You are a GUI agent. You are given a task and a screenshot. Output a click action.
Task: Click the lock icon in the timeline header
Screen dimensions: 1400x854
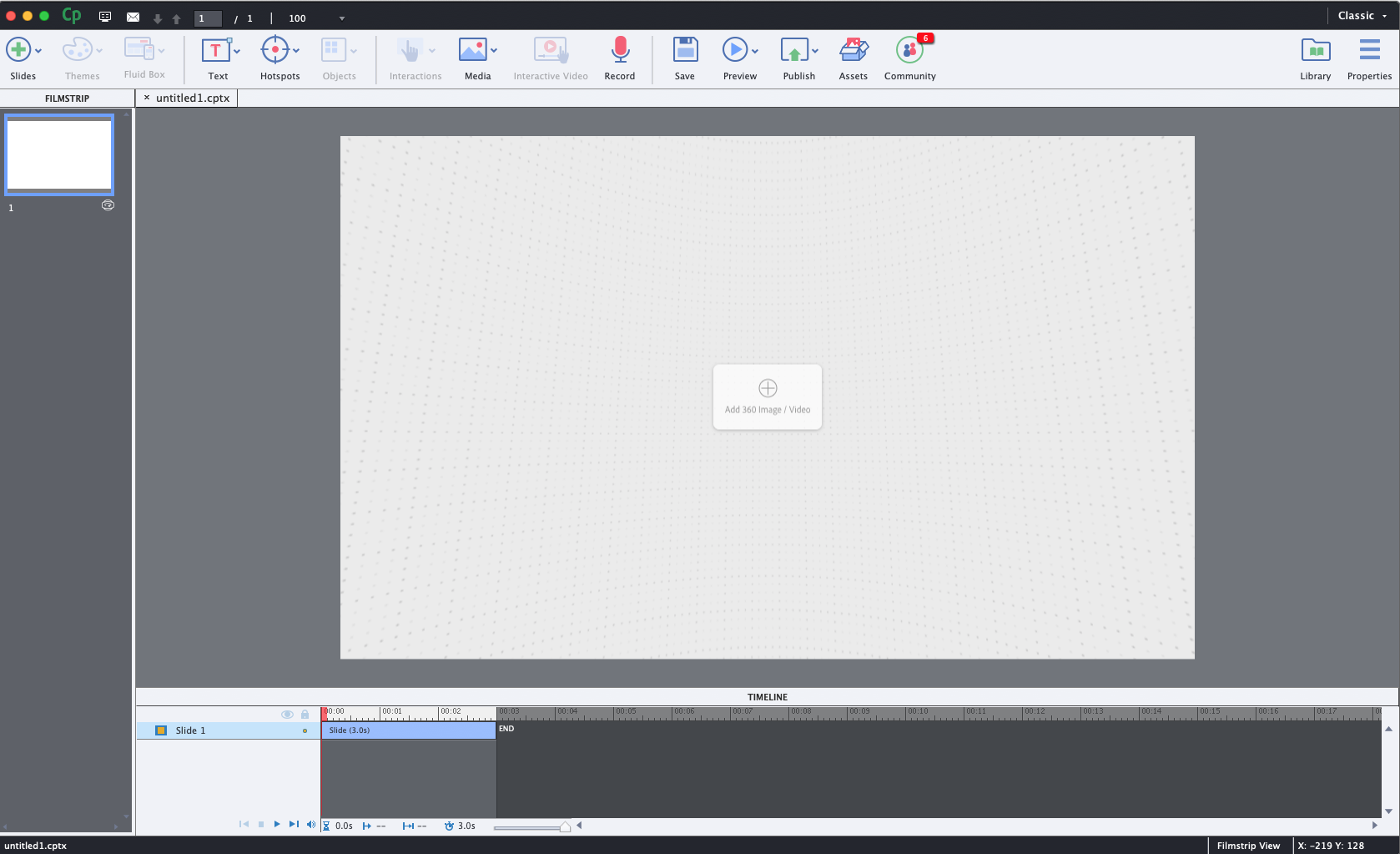click(x=304, y=714)
